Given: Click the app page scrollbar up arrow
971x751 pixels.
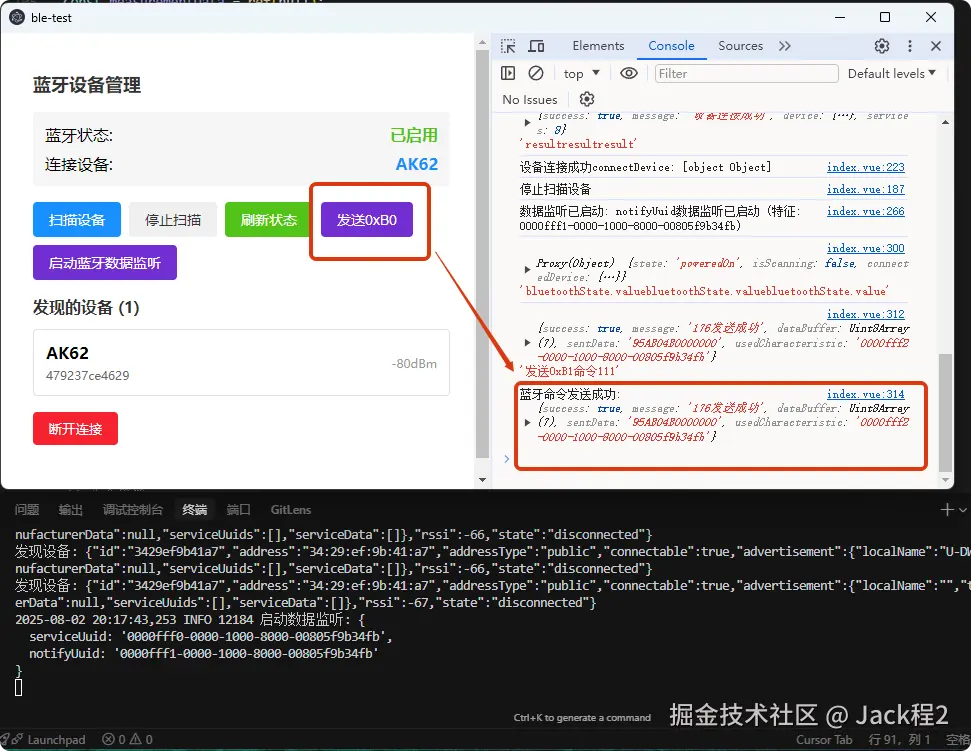Looking at the screenshot, I should 482,43.
